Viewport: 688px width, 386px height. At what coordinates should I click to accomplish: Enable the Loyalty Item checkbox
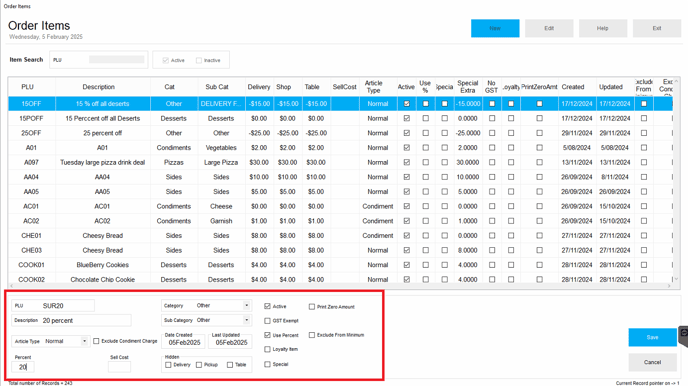click(267, 350)
